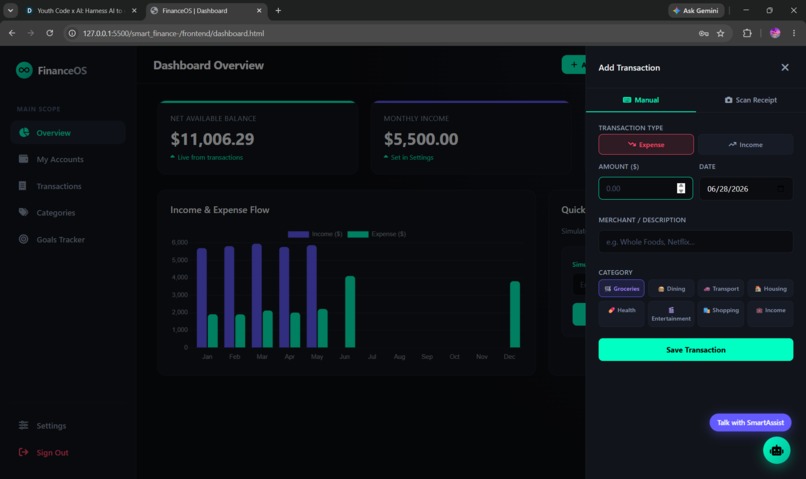
Task: Click Talk with SmartAssist bubble
Action: click(x=750, y=422)
